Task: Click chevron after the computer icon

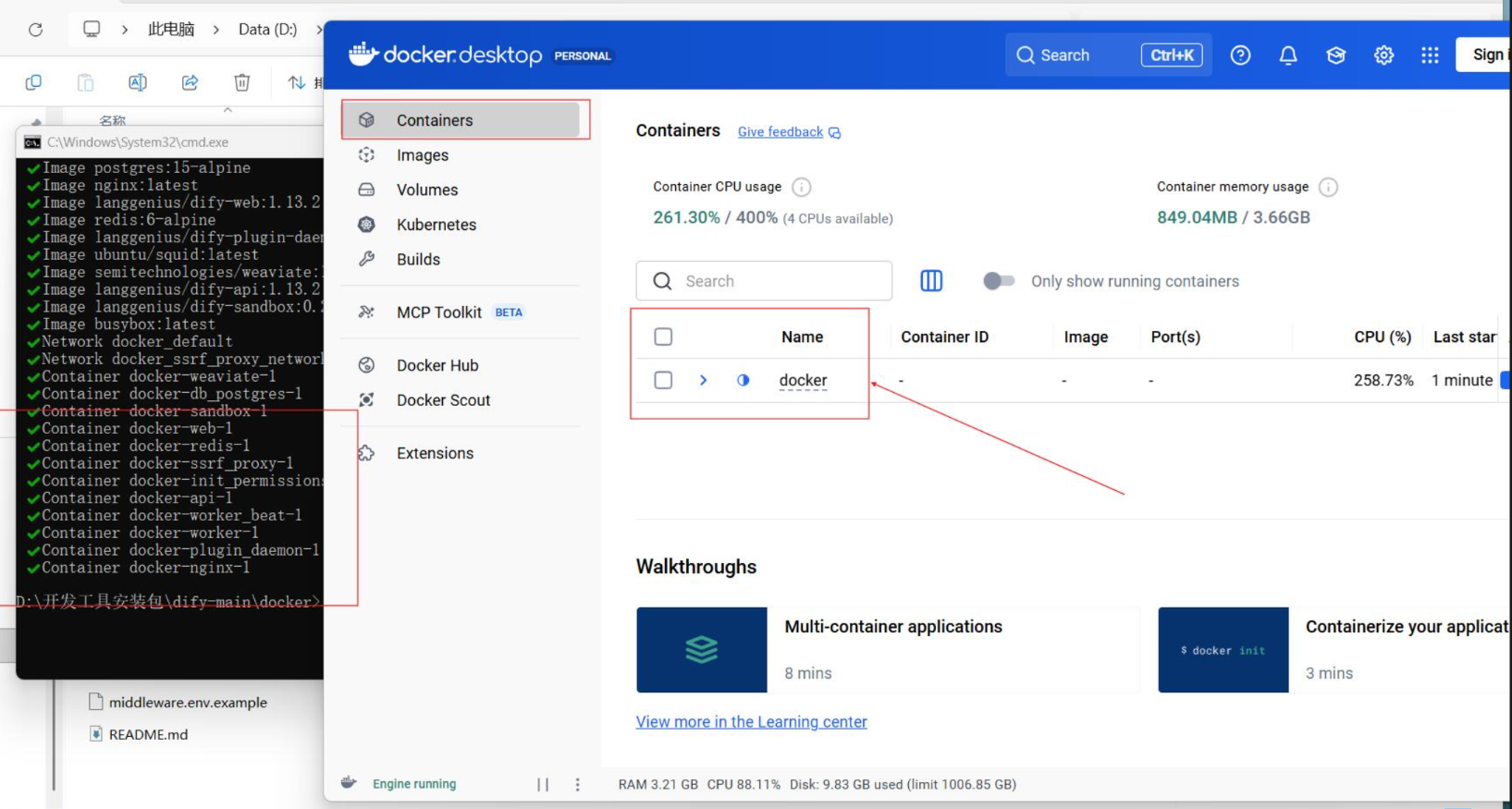Action: 124,30
